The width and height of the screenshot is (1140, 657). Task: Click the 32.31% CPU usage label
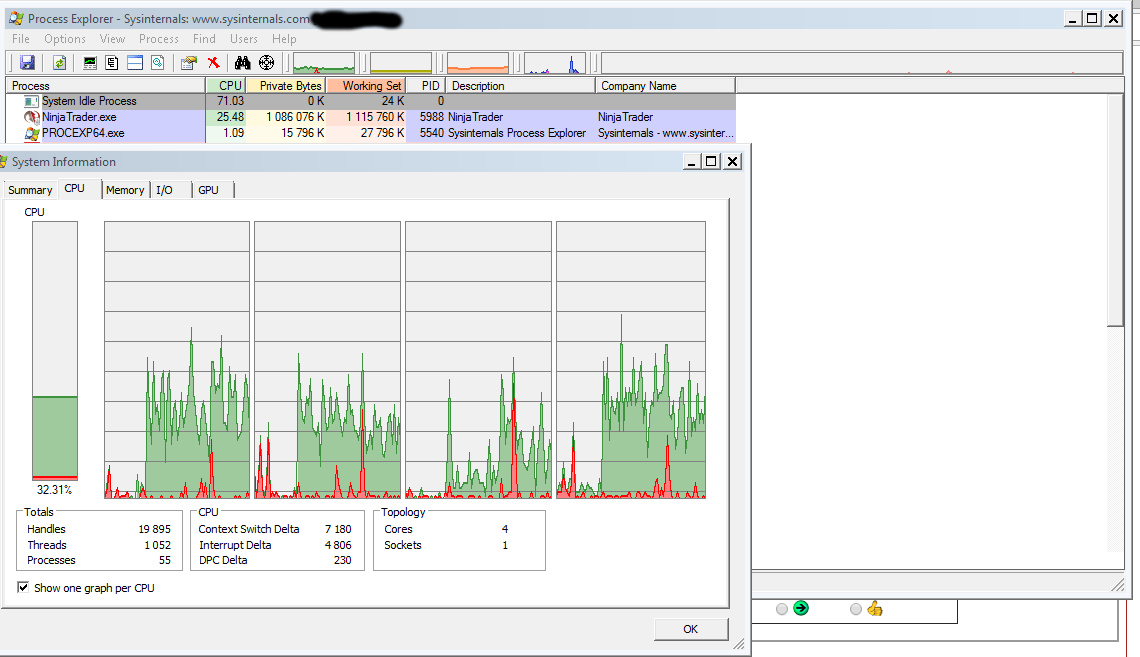pyautogui.click(x=55, y=490)
